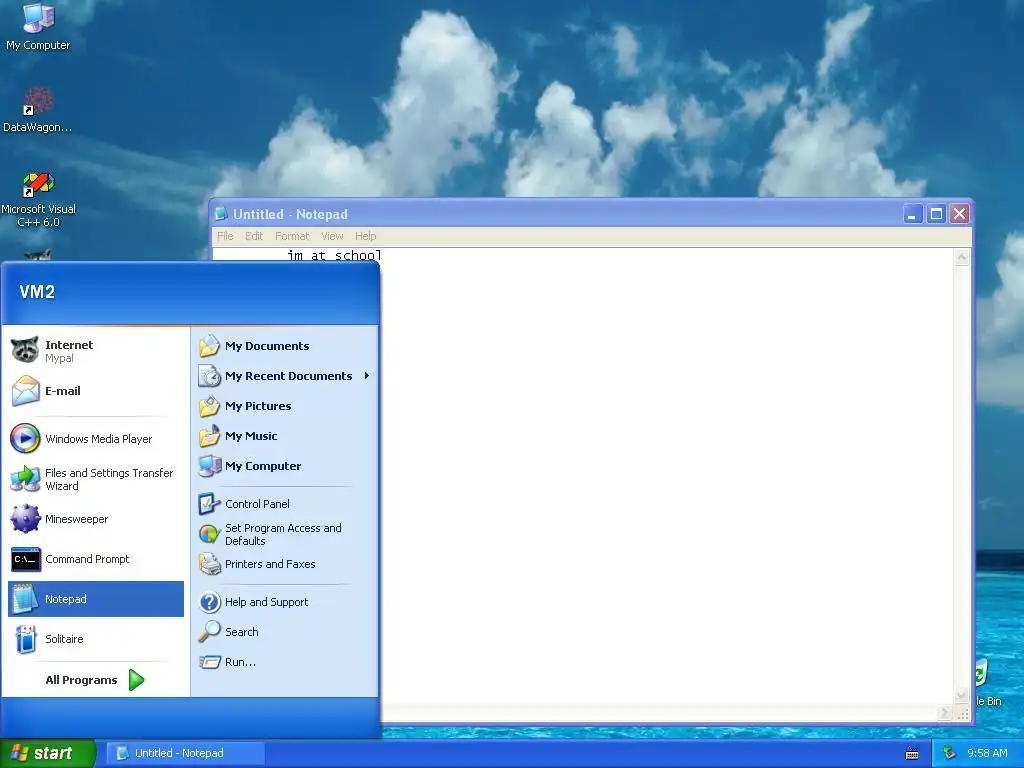Click Notepad horizontal scrollbar right arrow
Viewport: 1024px width, 768px height.
tap(944, 713)
